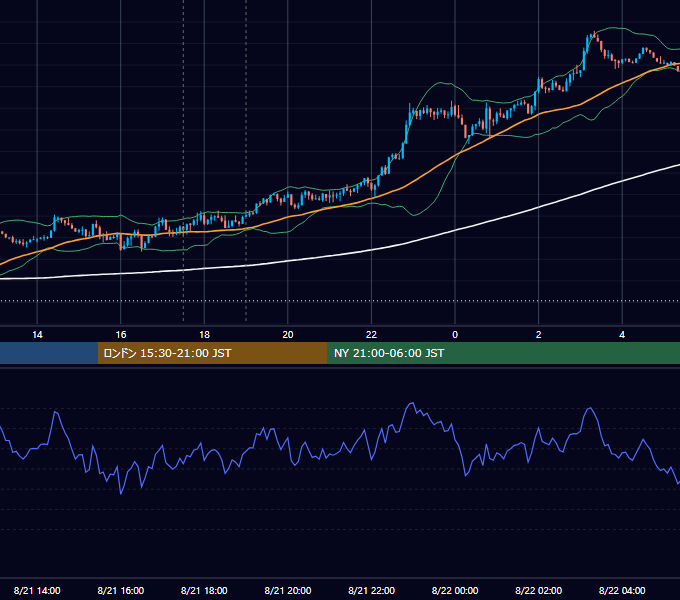
Task: Click the 8/21 20:00 label on oscillator axis
Action: [x=288, y=590]
